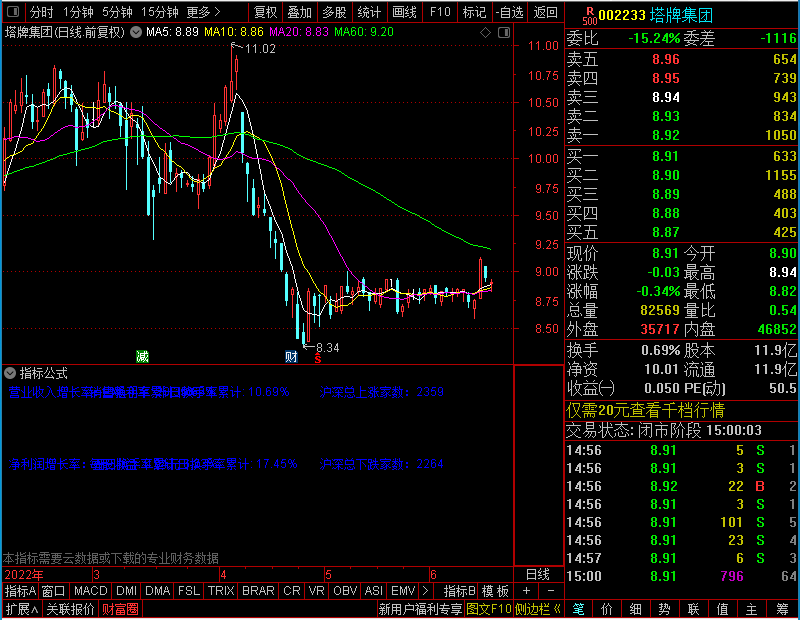Select the 值 value tab

click(722, 609)
